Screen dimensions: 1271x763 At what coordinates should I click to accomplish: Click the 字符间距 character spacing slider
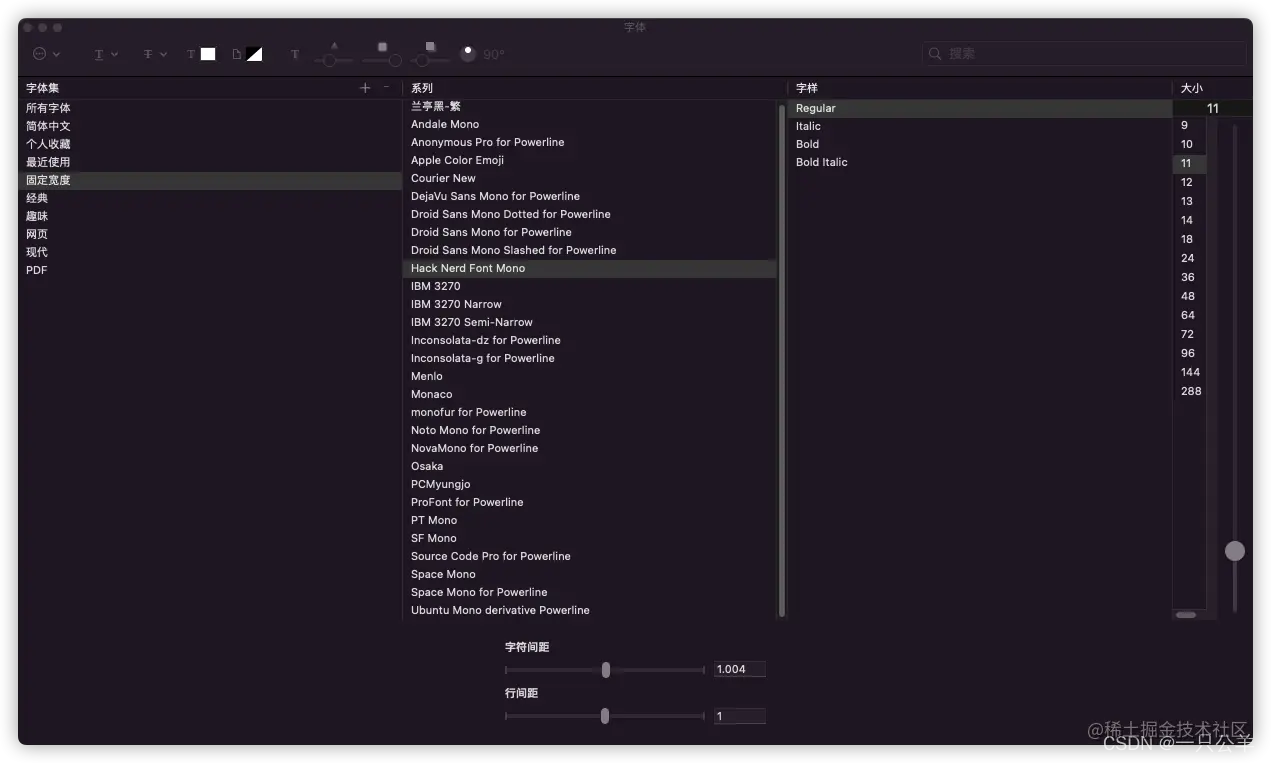(605, 670)
